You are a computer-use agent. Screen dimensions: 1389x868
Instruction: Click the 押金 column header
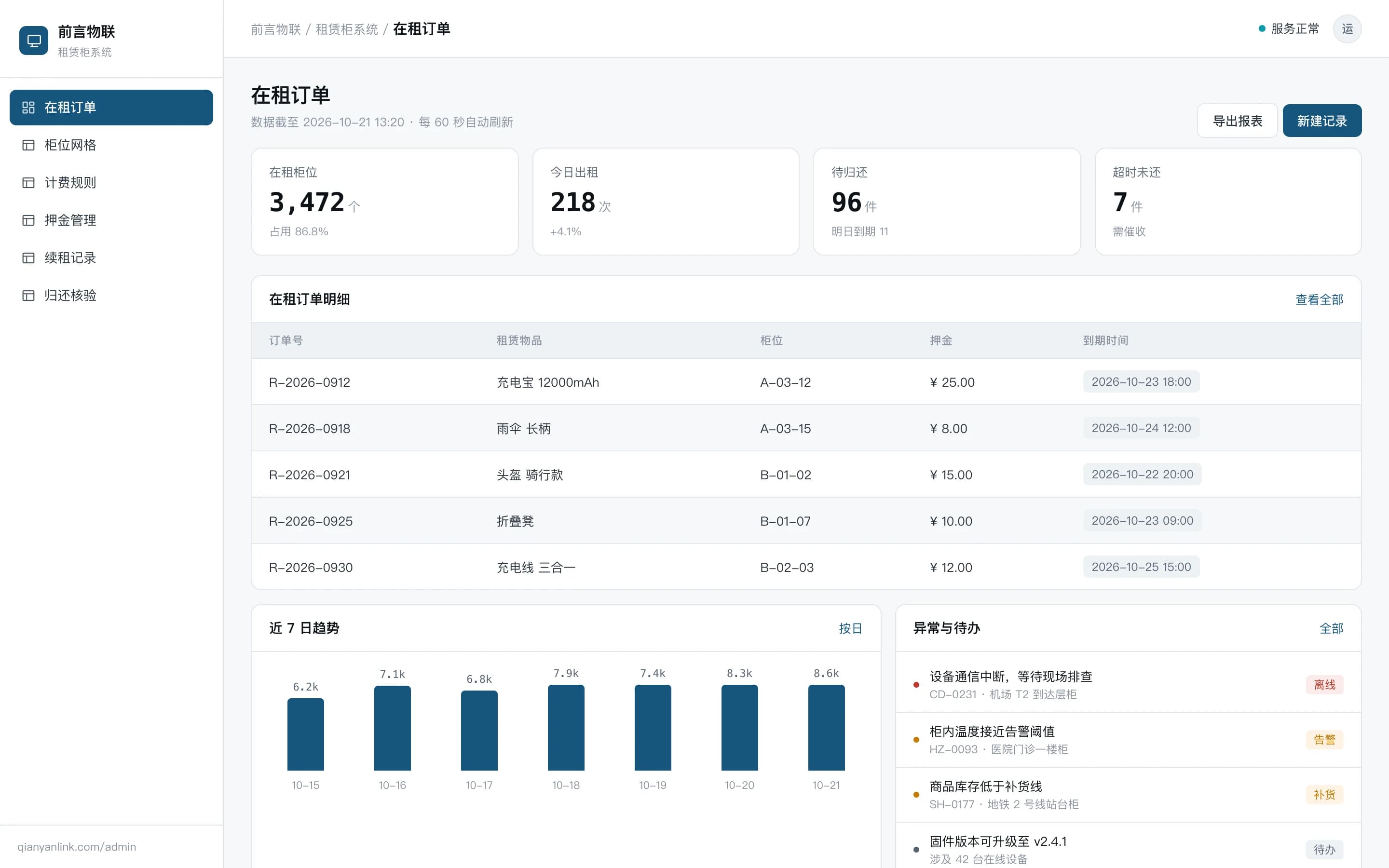point(941,340)
